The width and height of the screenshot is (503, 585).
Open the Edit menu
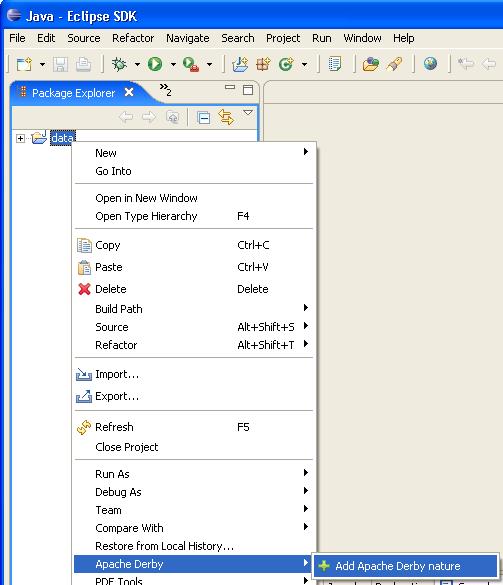(46, 38)
